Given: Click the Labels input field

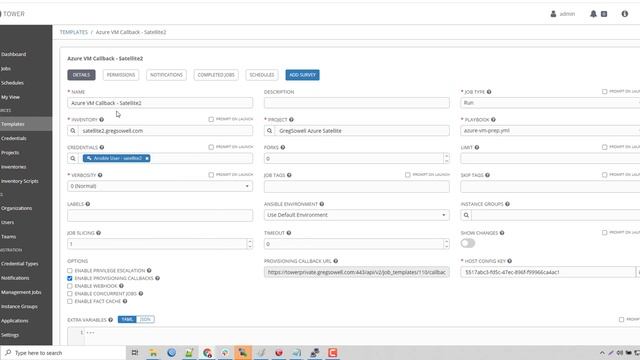Looking at the screenshot, I should [x=160, y=215].
